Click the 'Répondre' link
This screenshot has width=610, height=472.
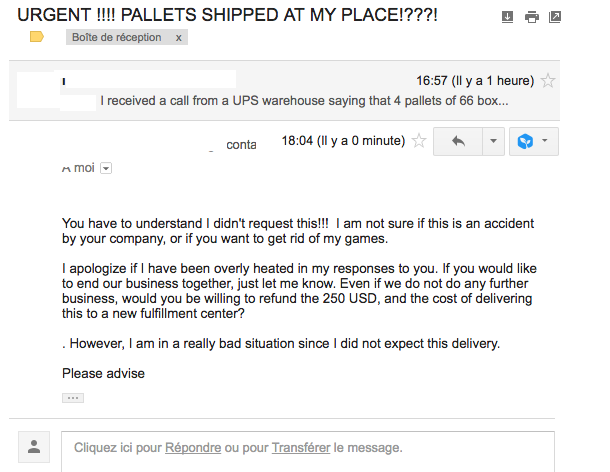[193, 447]
